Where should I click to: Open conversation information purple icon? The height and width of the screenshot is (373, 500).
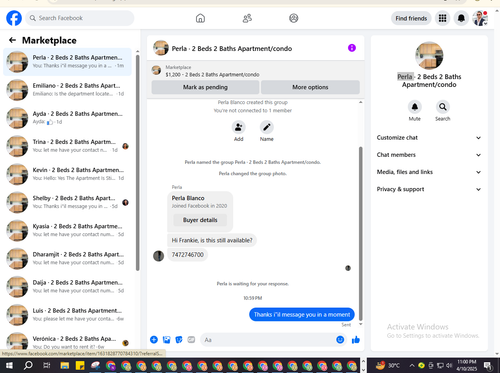coord(352,48)
